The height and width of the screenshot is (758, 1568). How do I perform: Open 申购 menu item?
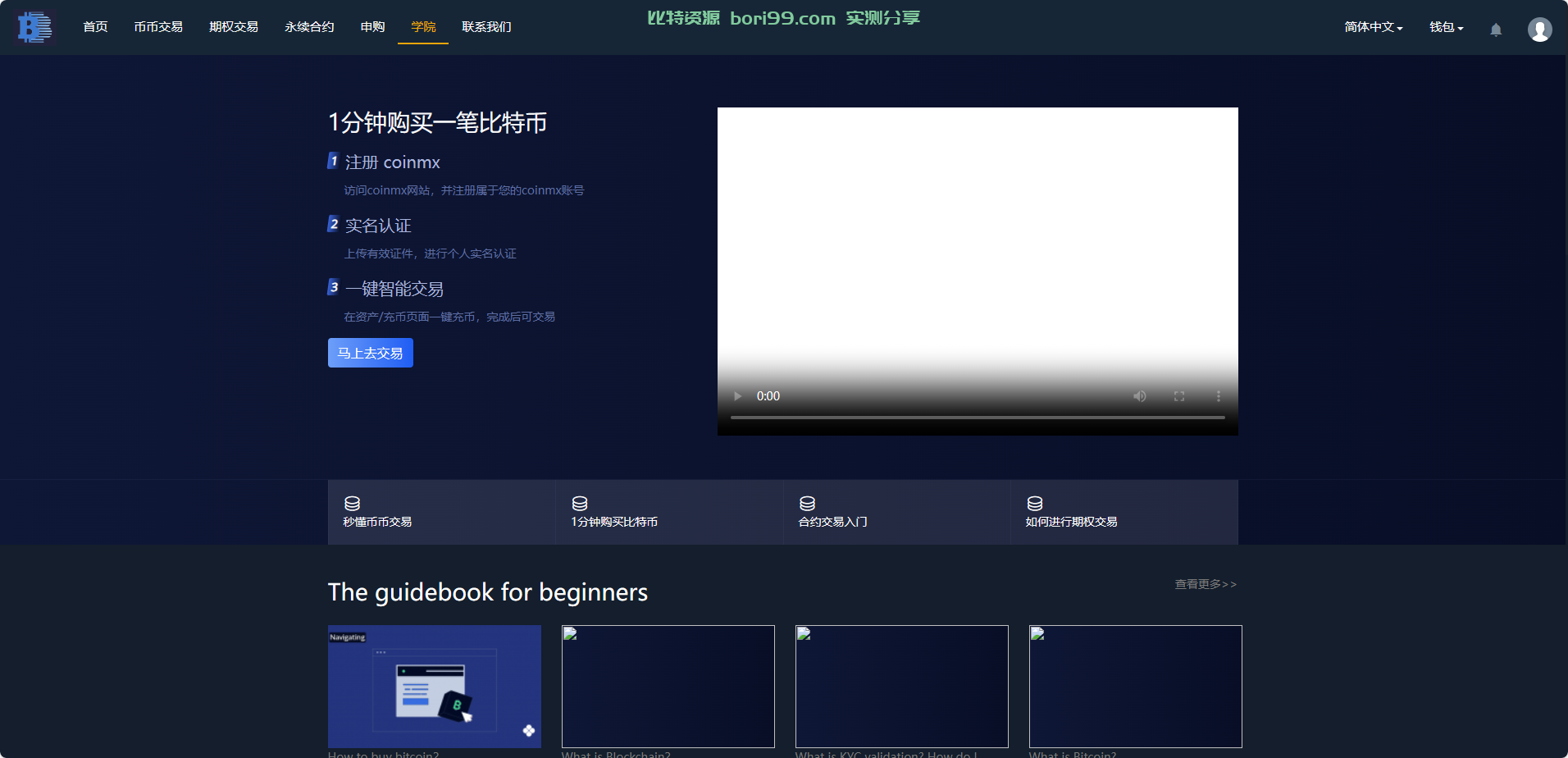[372, 27]
